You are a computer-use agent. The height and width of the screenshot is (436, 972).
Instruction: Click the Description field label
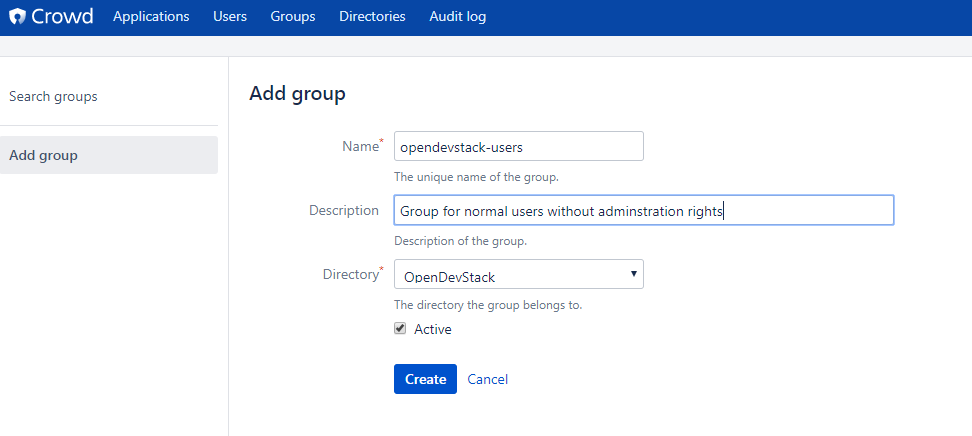tap(344, 210)
